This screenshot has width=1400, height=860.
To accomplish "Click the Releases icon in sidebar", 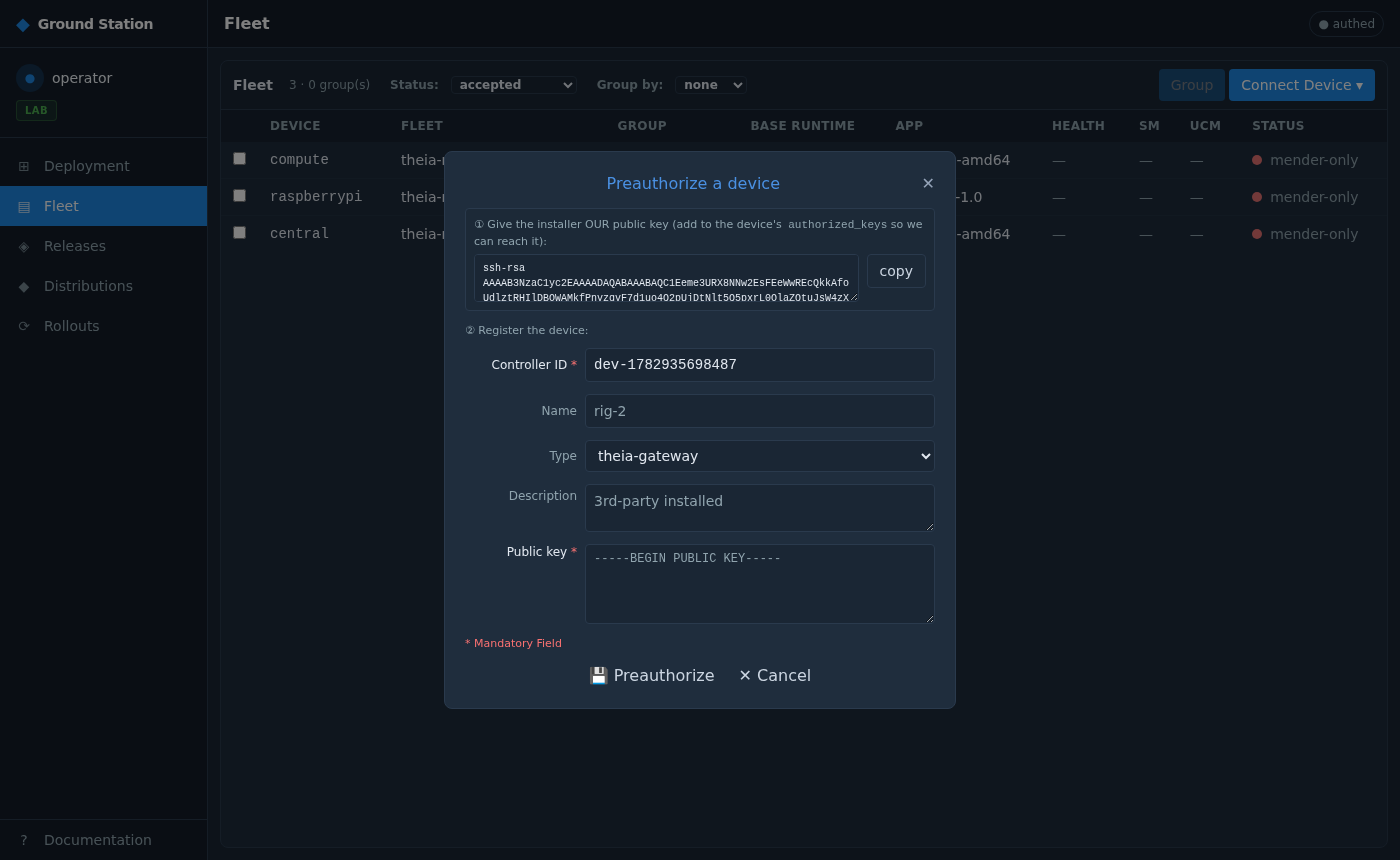I will point(24,246).
